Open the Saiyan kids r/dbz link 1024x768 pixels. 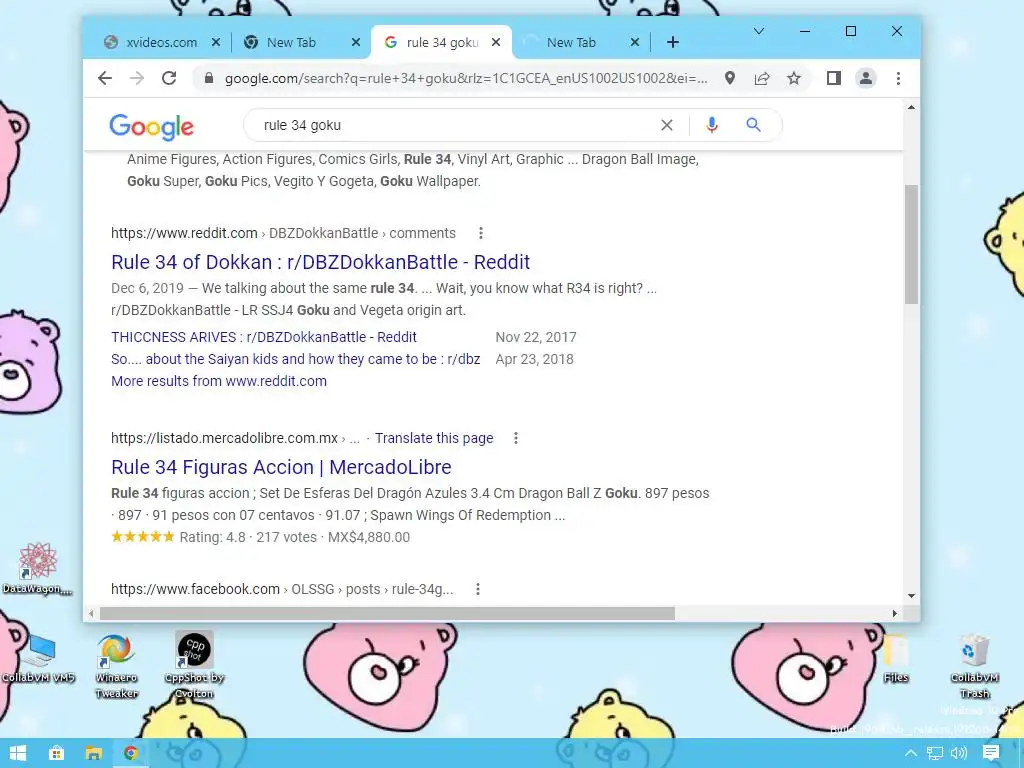pos(296,359)
